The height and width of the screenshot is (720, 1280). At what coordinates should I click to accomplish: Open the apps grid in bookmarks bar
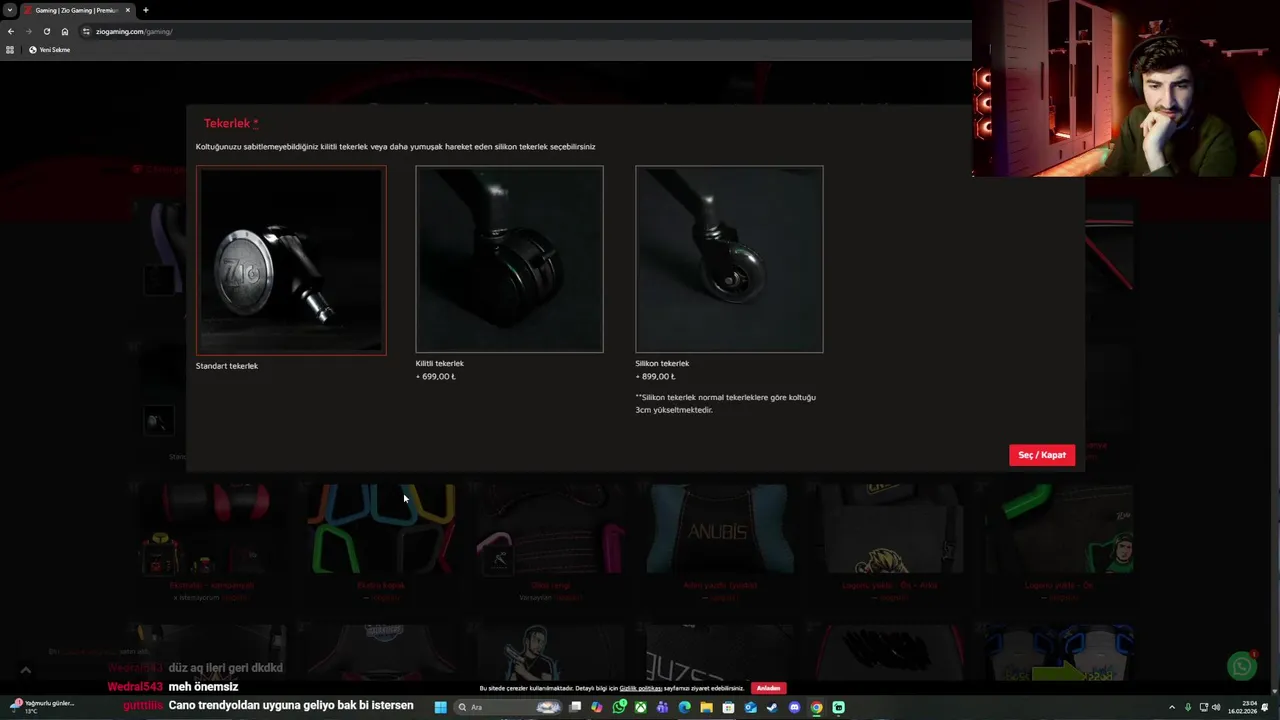pyautogui.click(x=10, y=49)
